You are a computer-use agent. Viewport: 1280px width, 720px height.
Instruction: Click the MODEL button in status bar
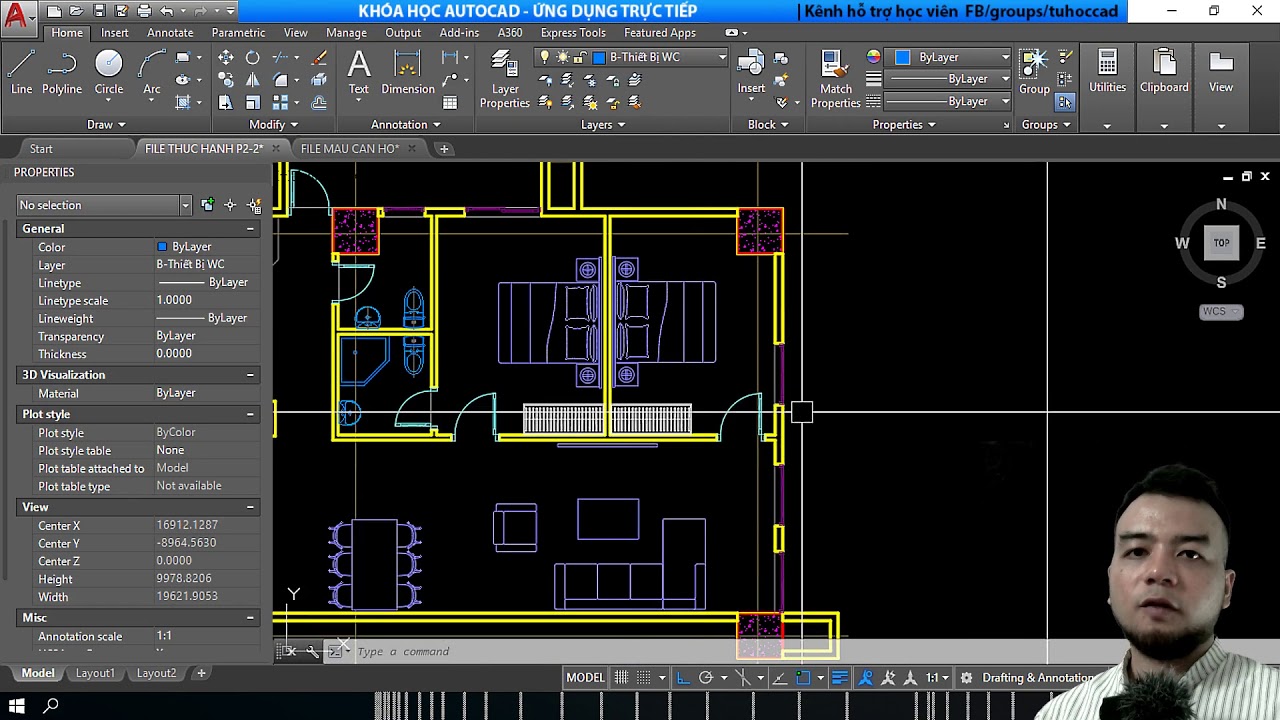click(x=585, y=677)
